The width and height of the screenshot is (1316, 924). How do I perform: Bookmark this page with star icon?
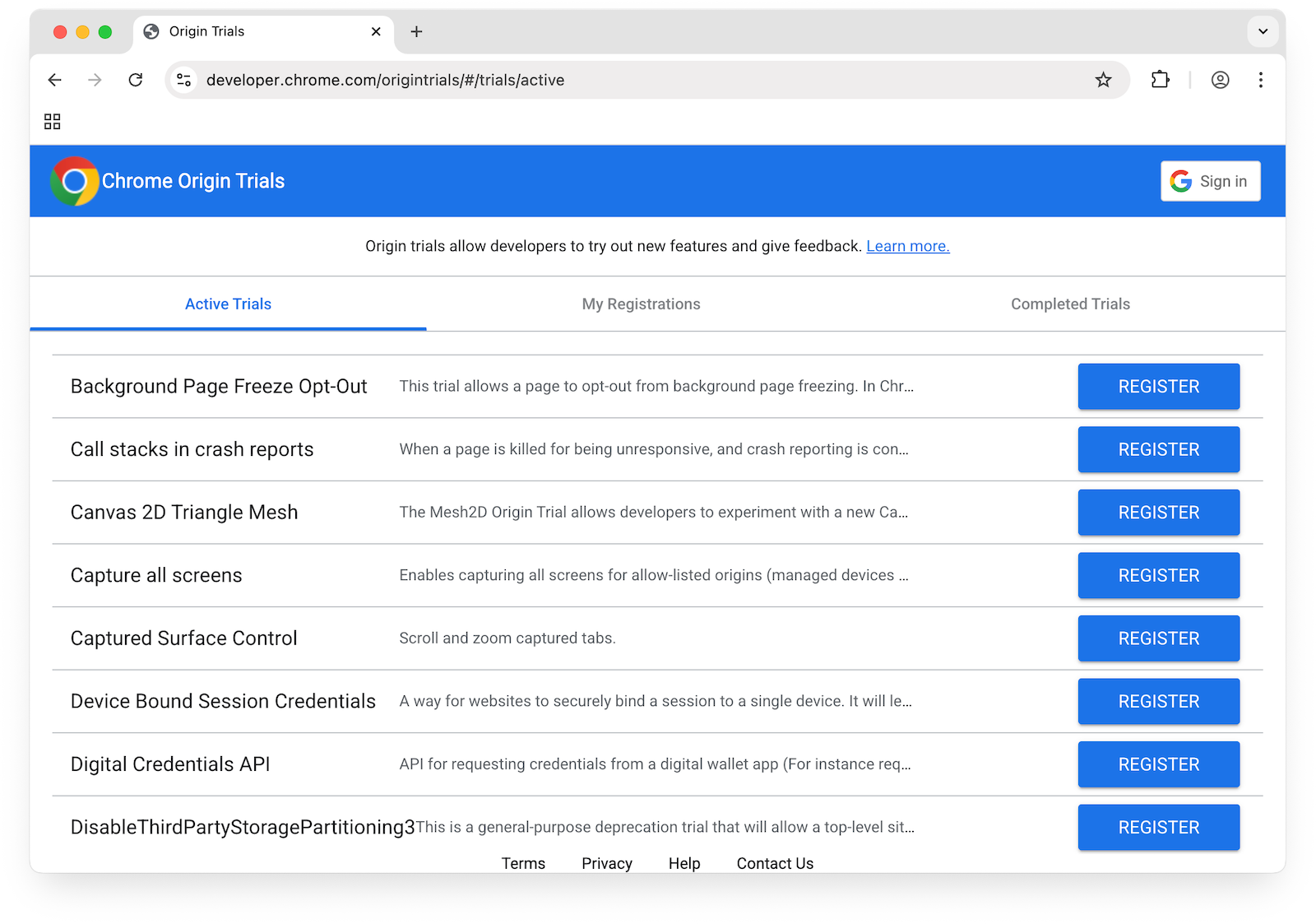point(1103,80)
